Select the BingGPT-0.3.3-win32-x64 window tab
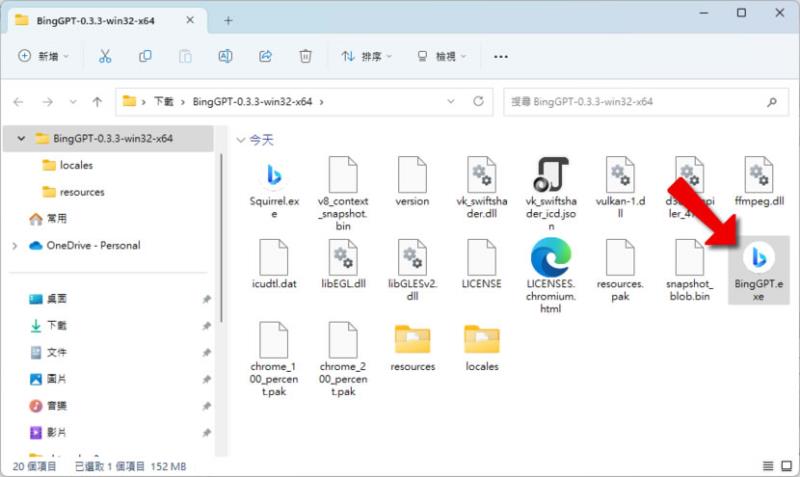The height and width of the screenshot is (477, 800). coord(107,21)
